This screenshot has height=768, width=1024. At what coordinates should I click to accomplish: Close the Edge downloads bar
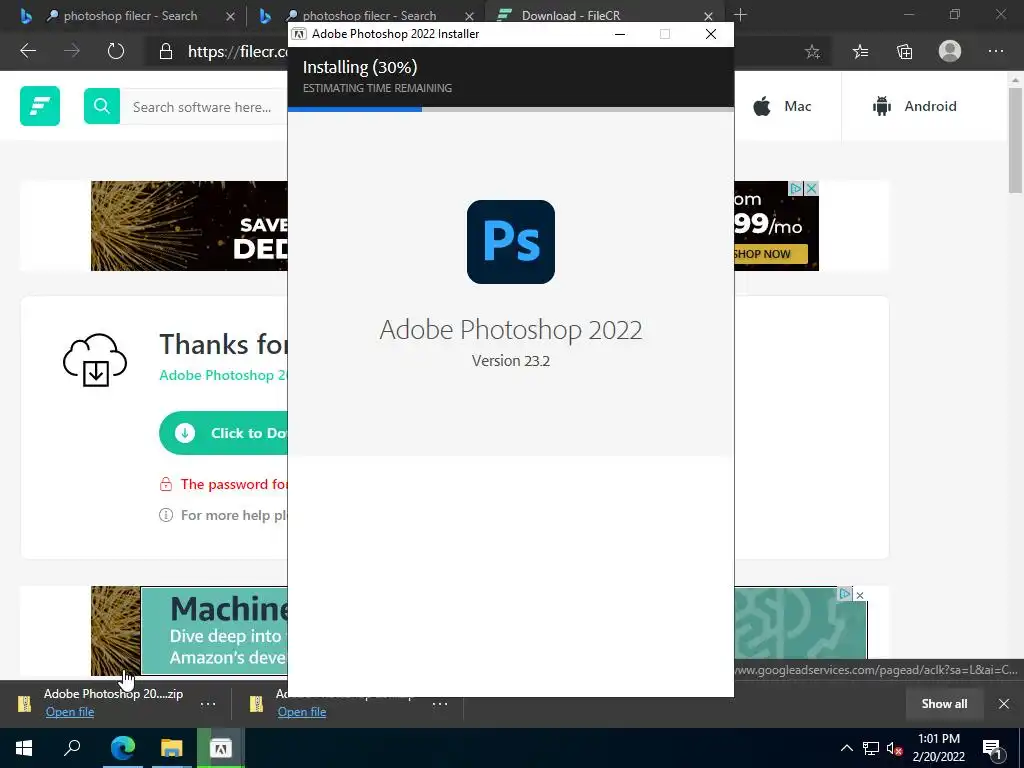(x=1004, y=703)
